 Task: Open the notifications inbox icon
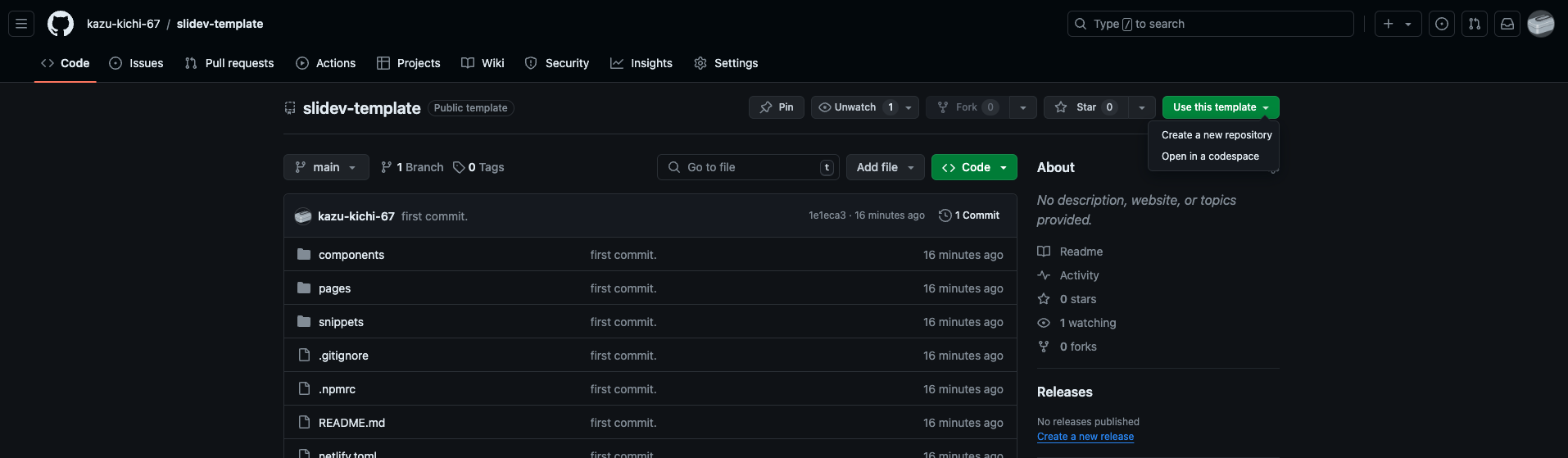[1507, 24]
